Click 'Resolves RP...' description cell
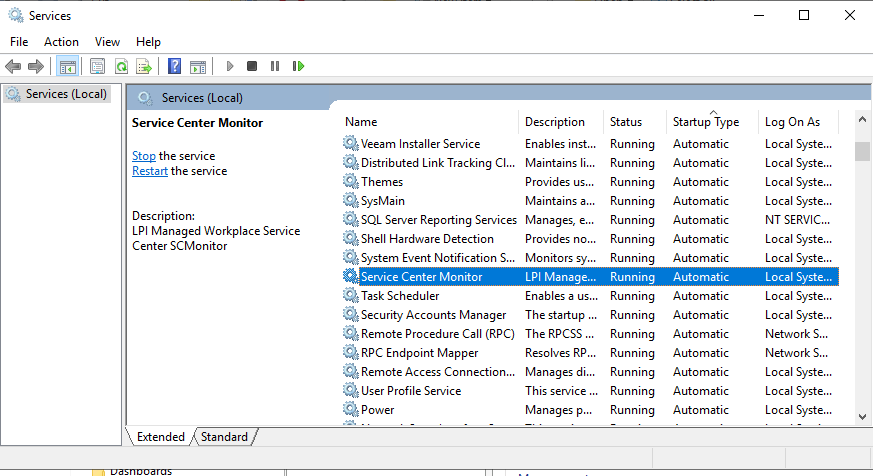 click(560, 352)
